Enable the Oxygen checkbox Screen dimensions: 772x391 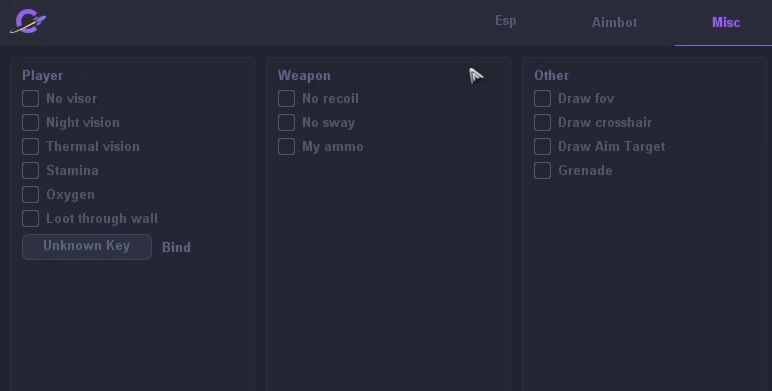[x=31, y=195]
